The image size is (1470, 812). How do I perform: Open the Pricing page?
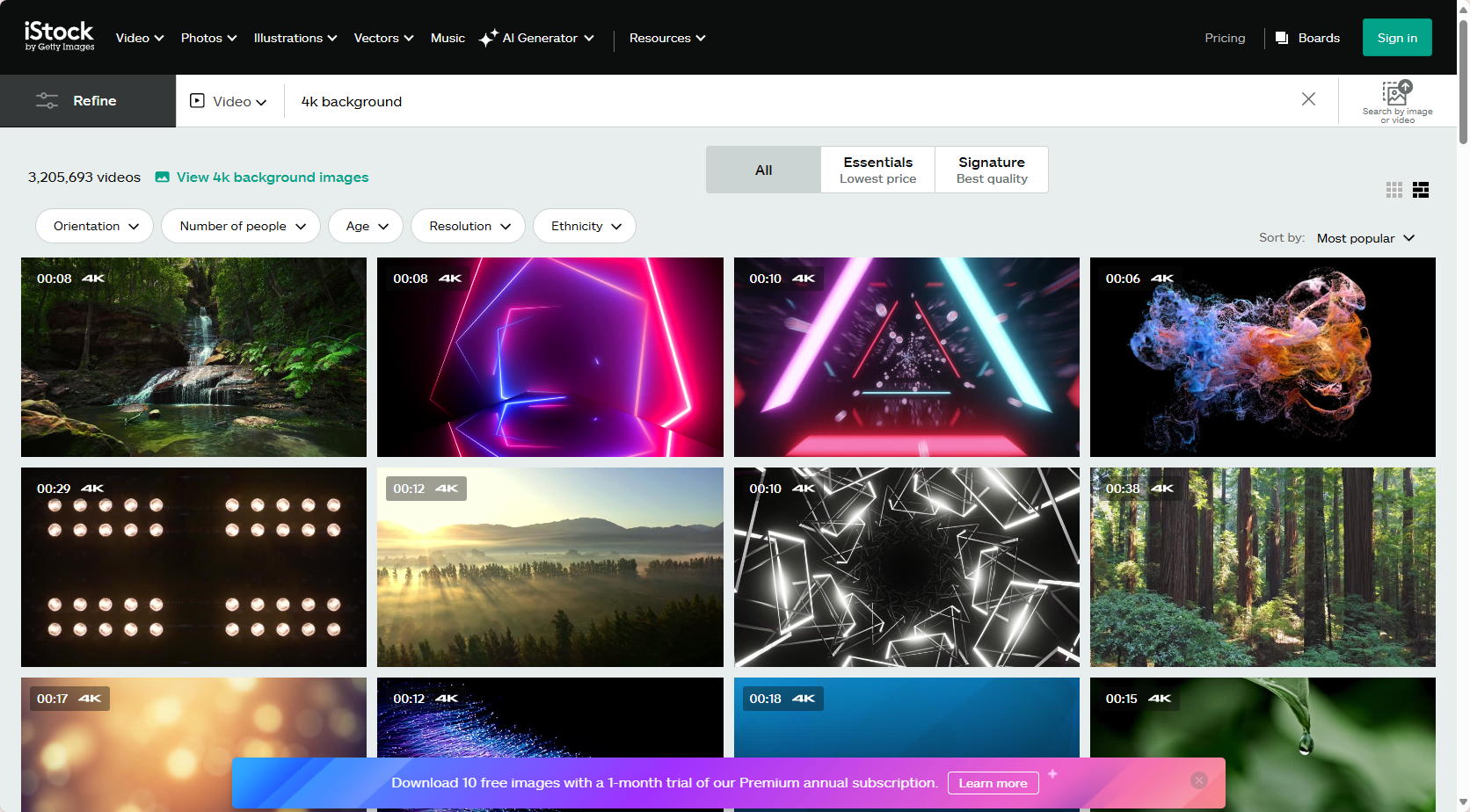[x=1225, y=38]
